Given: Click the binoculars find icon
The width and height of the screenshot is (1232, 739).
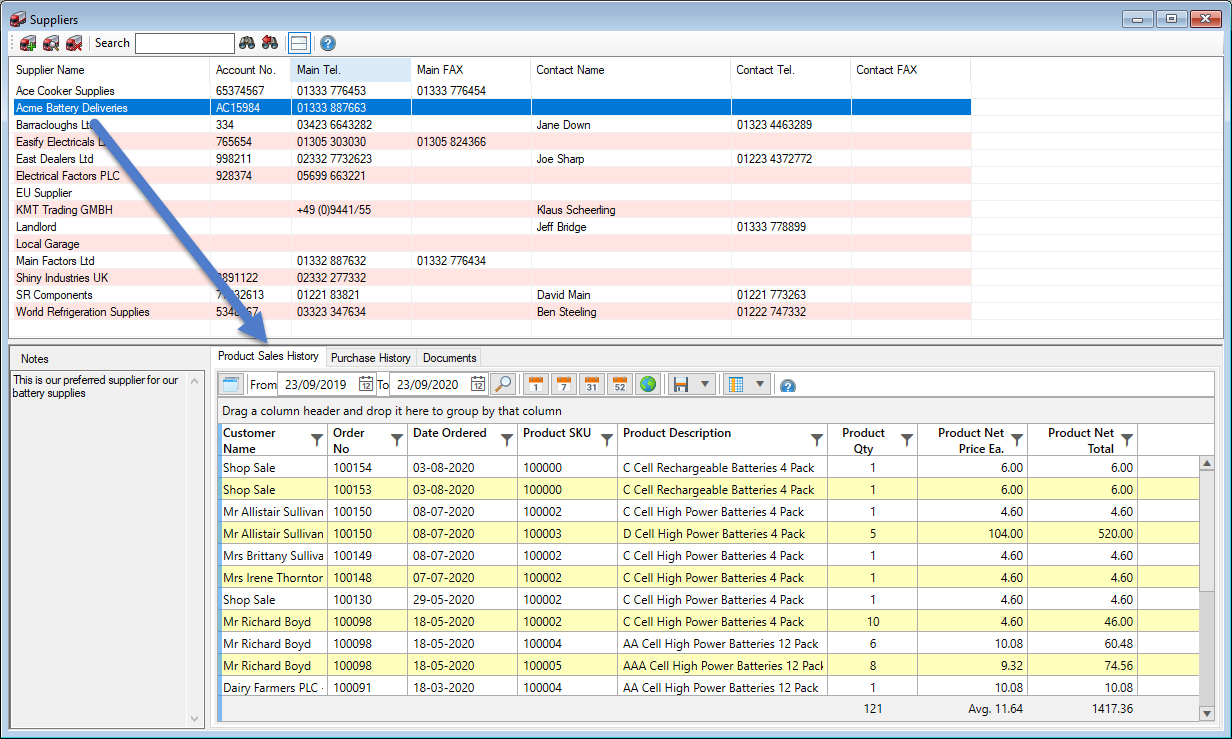Looking at the screenshot, I should pos(246,43).
